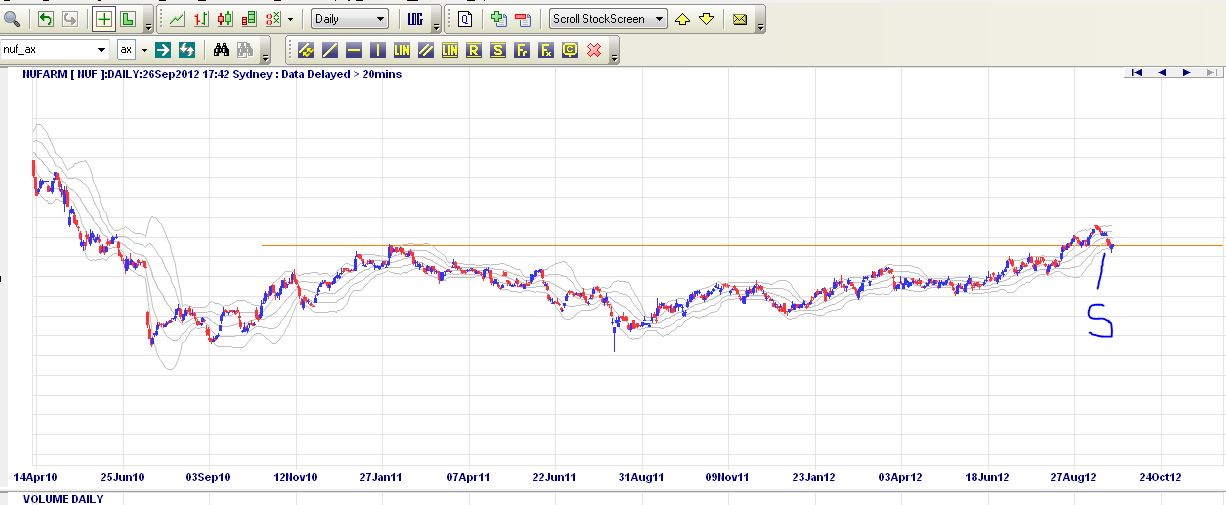Click the NUFARM chart title text
The height and width of the screenshot is (505, 1226).
point(212,74)
